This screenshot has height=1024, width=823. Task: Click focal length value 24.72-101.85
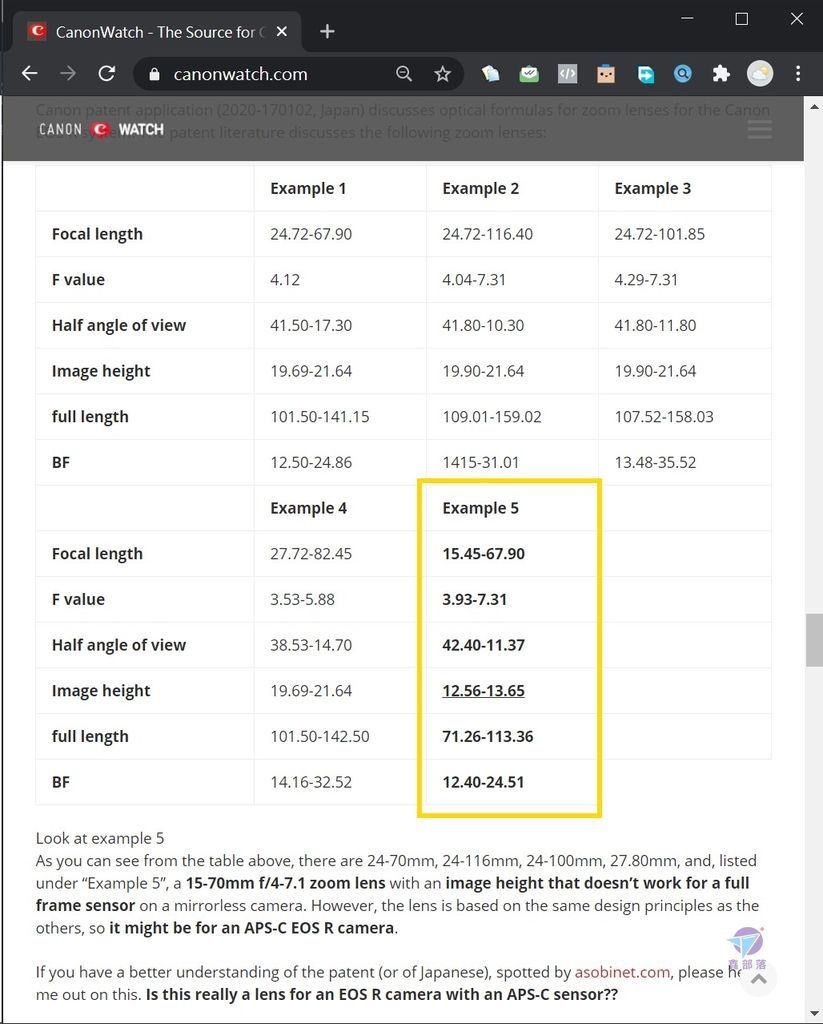tap(660, 234)
